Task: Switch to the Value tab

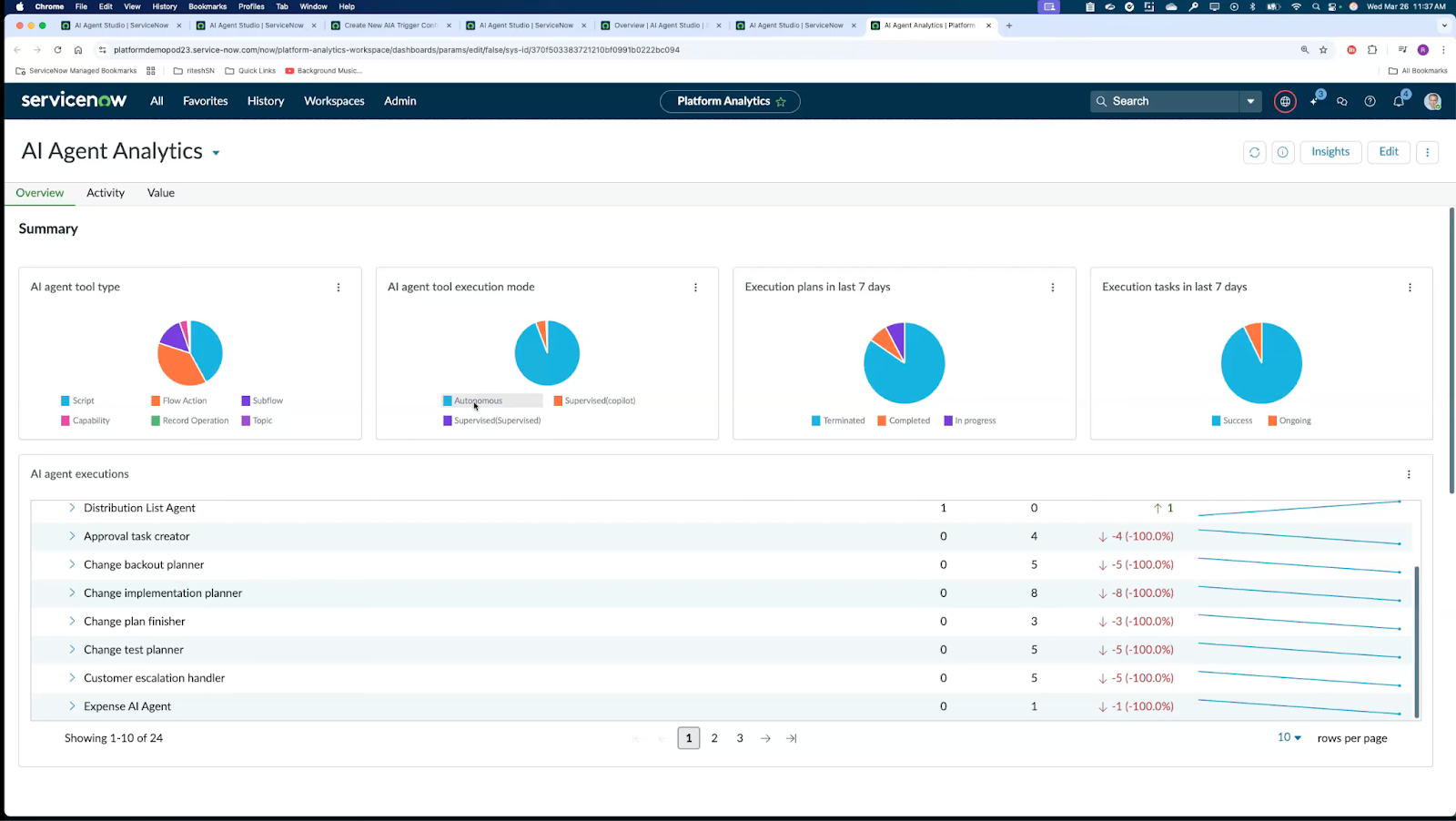Action: (161, 193)
